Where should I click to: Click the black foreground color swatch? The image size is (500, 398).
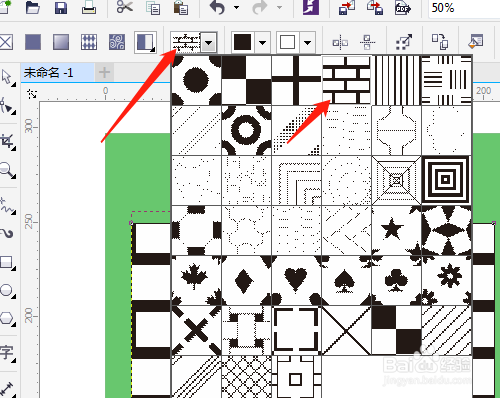coord(242,43)
